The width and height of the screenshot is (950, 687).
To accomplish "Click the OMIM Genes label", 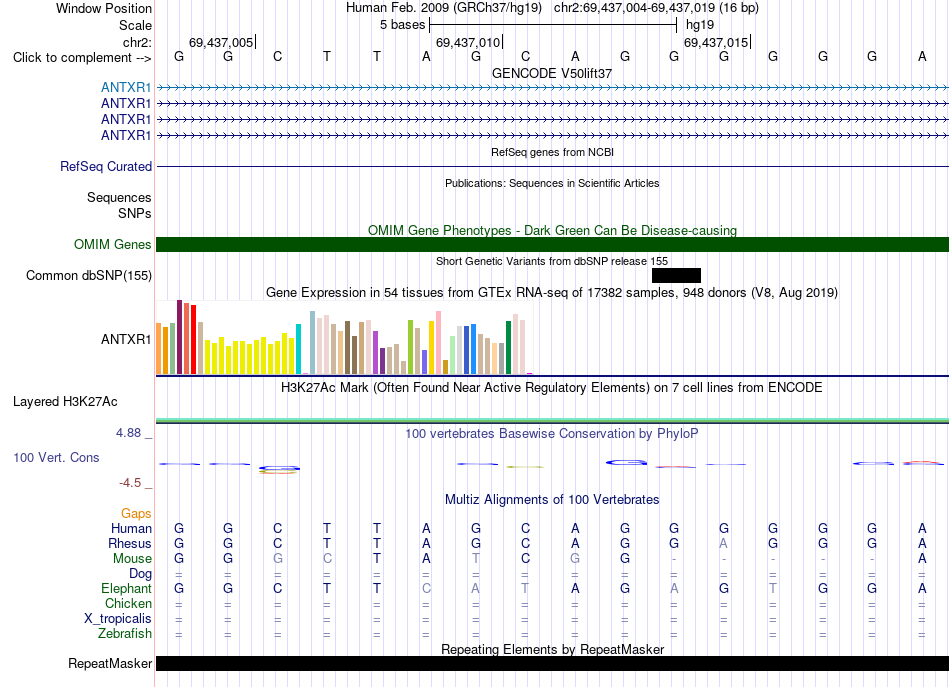I will [113, 244].
